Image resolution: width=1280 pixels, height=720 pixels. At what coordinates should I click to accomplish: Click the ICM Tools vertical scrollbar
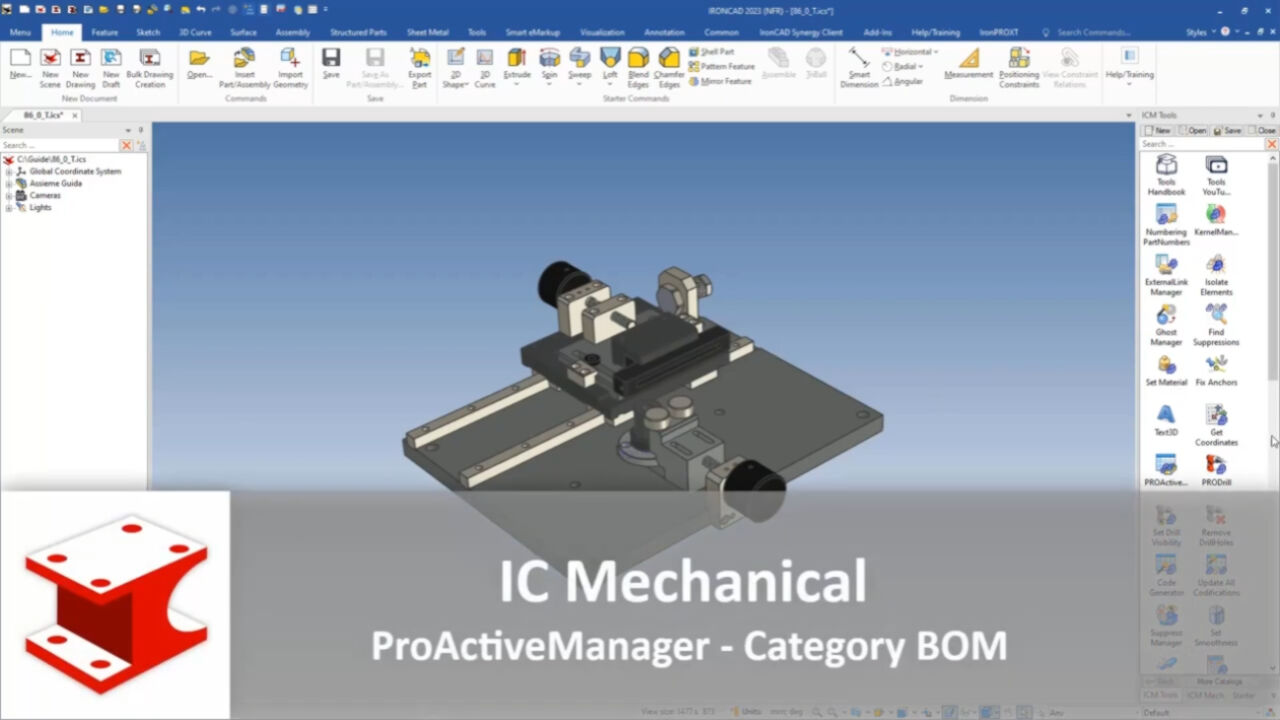[1273, 270]
